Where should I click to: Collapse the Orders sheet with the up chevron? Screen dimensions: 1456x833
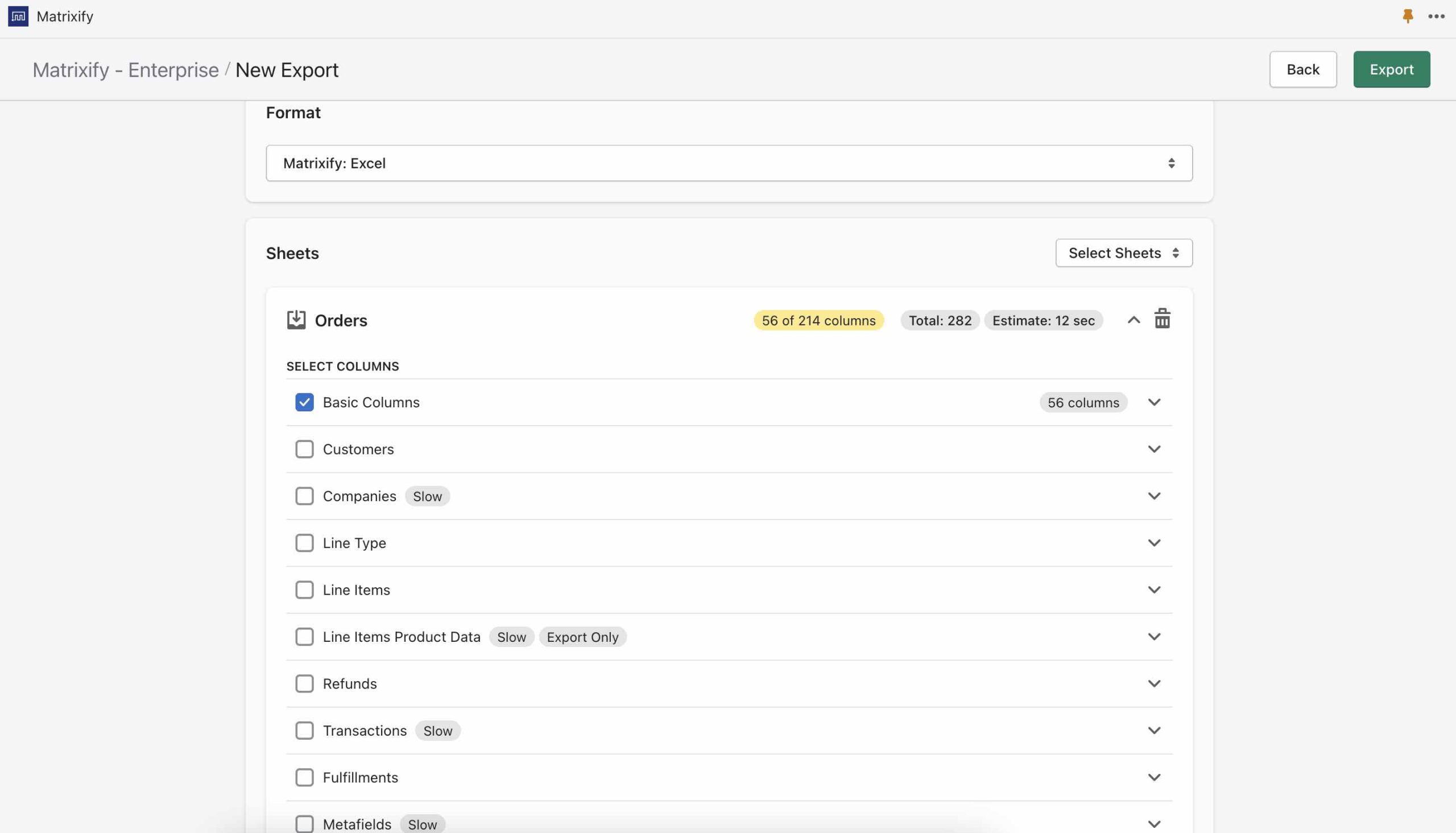click(1134, 320)
